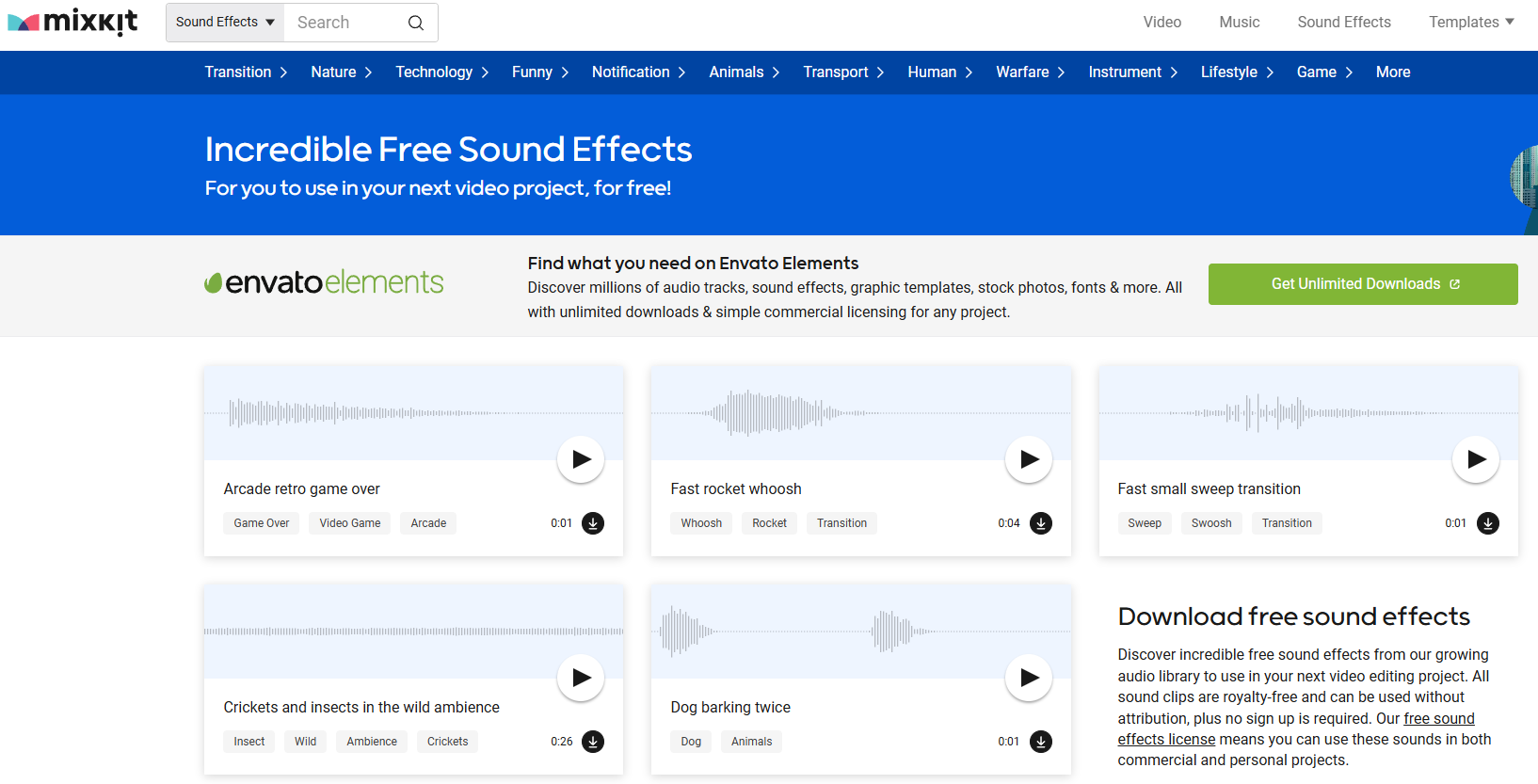The width and height of the screenshot is (1538, 784).
Task: Select Transition tag under Fast small sweep
Action: 1287,523
